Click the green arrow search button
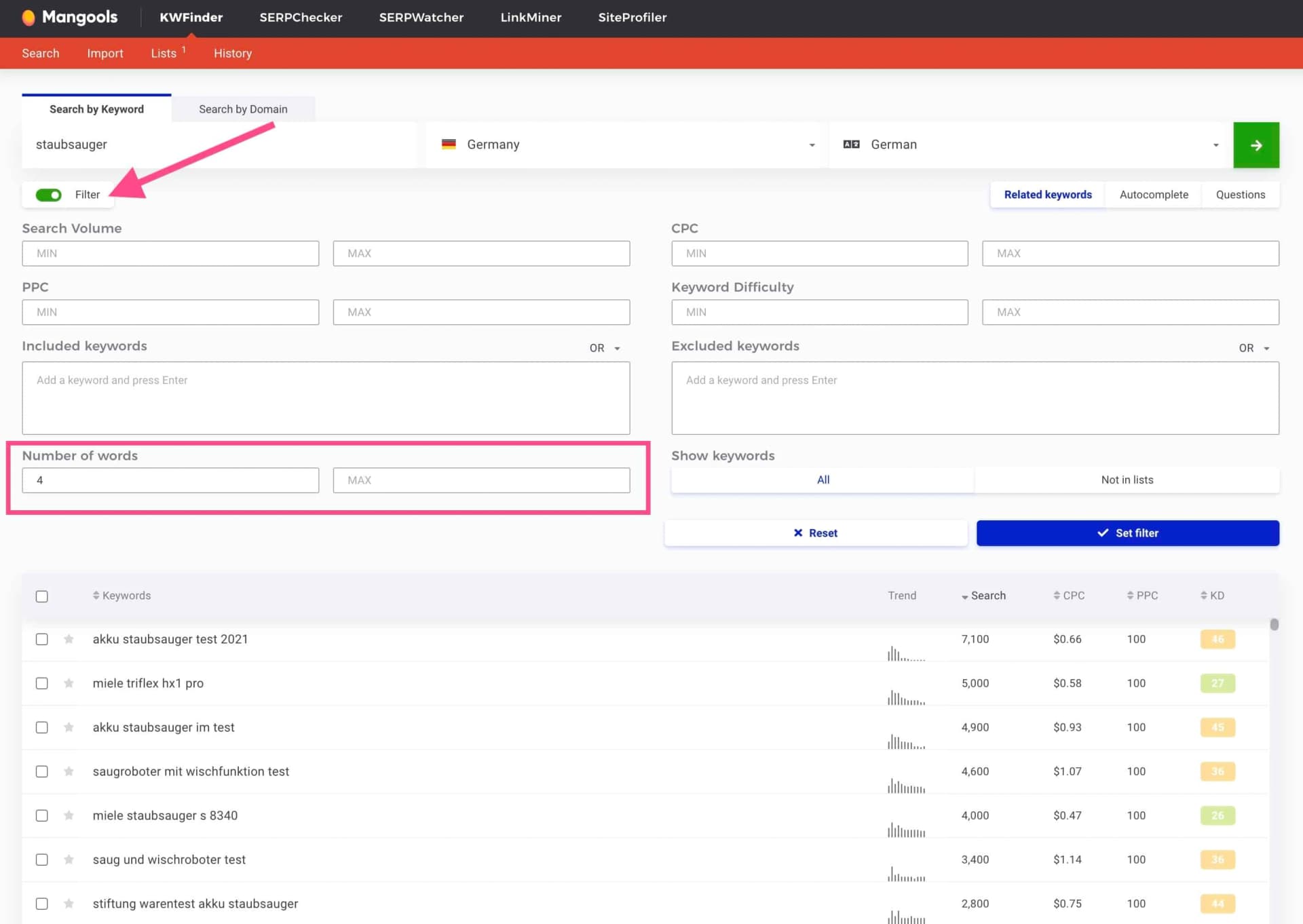The width and height of the screenshot is (1303, 924). point(1256,145)
